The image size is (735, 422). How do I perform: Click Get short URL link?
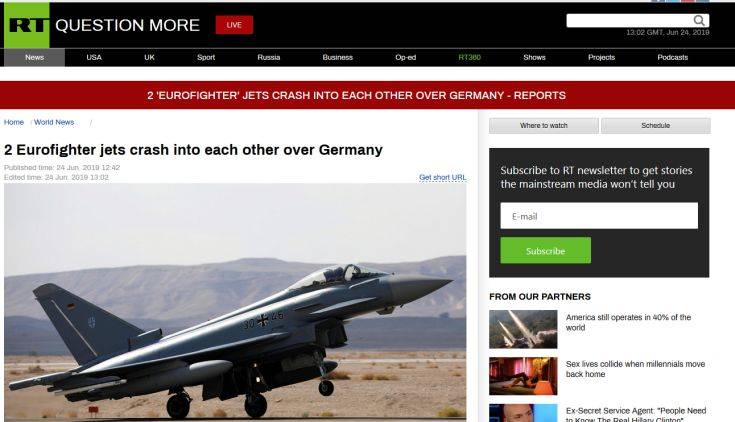tap(442, 177)
